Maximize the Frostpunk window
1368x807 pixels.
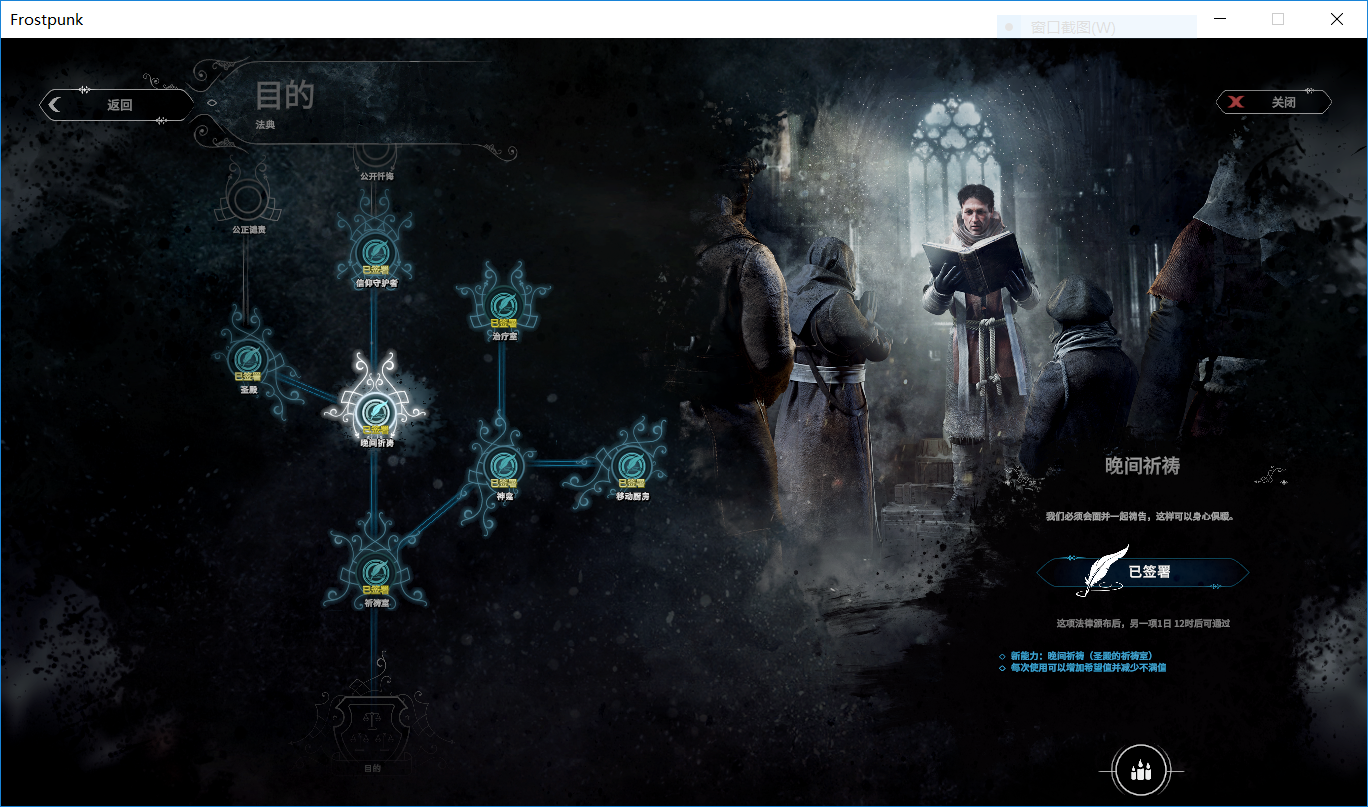pyautogui.click(x=1278, y=19)
